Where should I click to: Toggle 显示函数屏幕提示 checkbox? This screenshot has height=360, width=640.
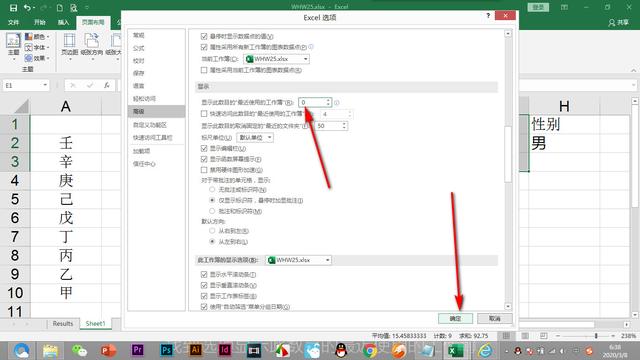(x=204, y=159)
